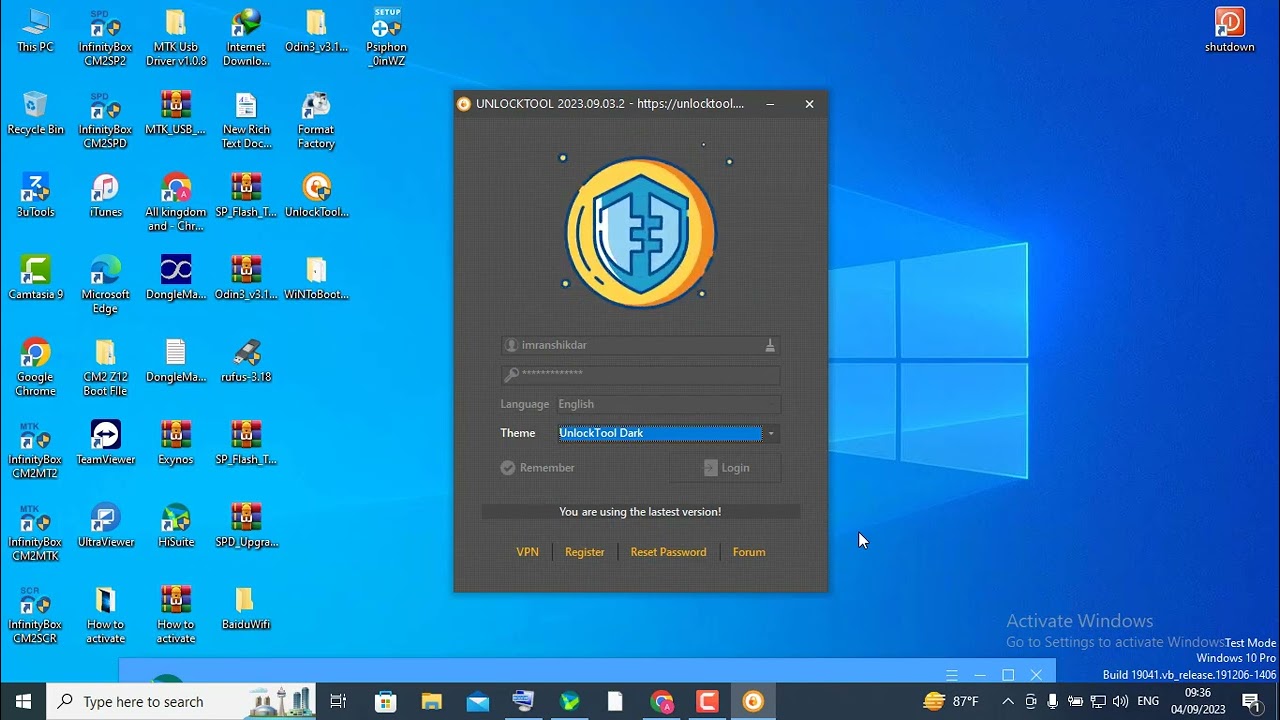This screenshot has height=720, width=1280.
Task: Select the New Rich Text Document file
Action: point(246,120)
